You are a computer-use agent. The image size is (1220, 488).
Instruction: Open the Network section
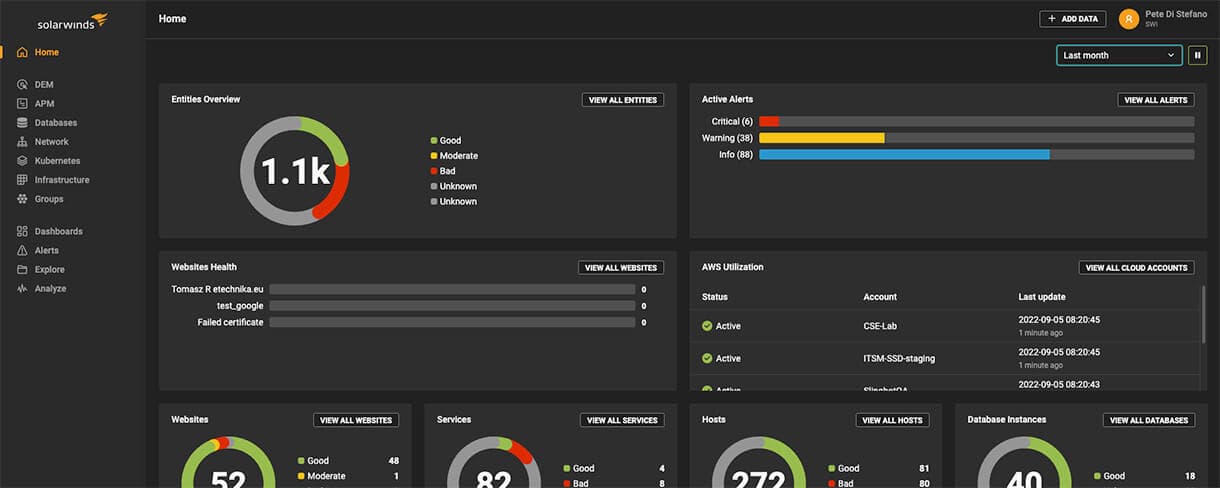point(52,142)
